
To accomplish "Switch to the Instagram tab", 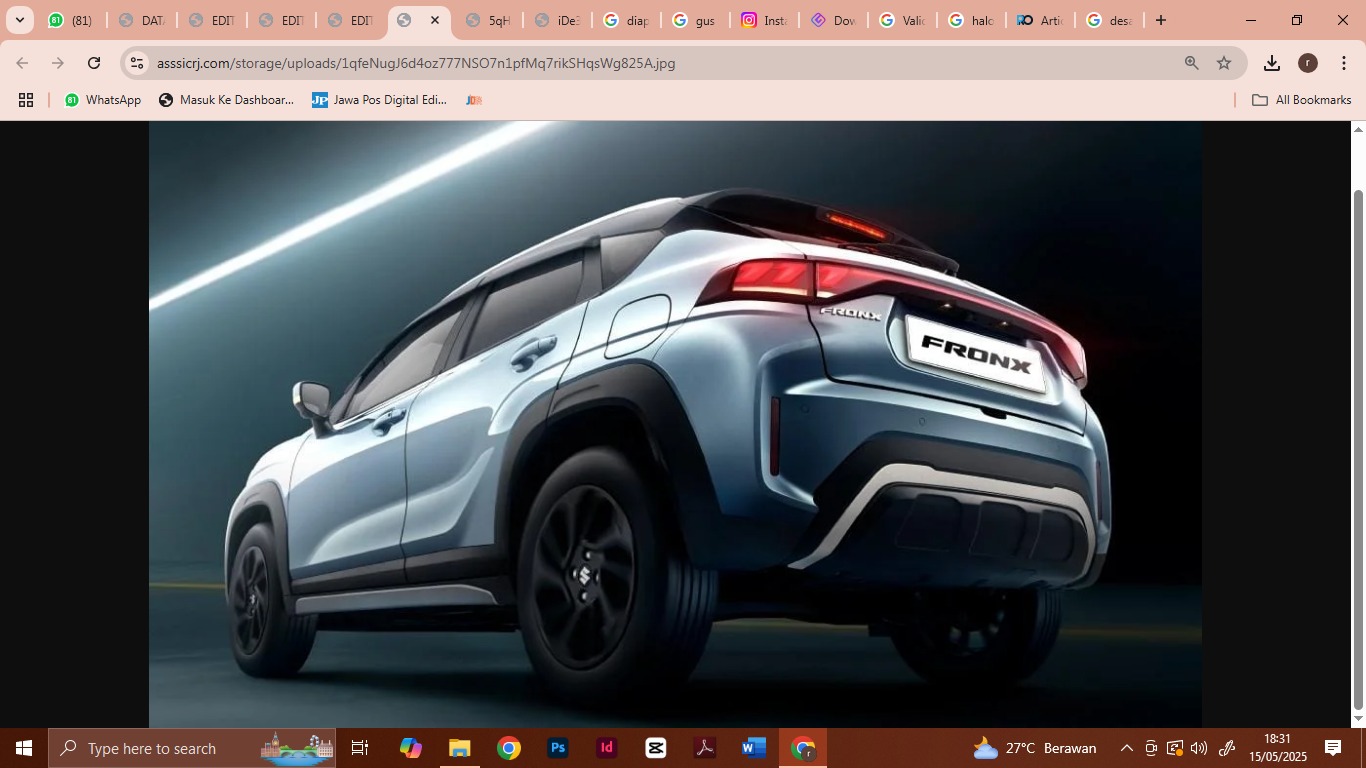I will point(767,20).
